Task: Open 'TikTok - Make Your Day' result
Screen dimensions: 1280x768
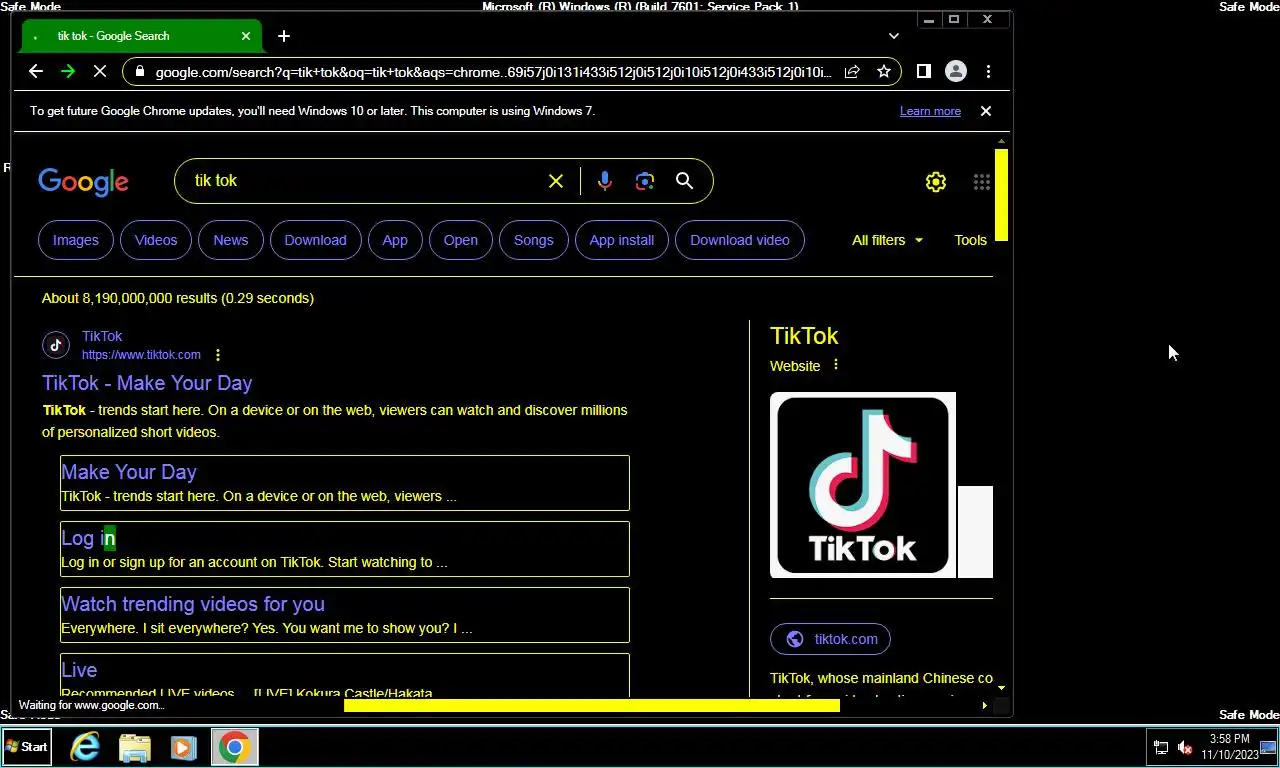Action: 147,383
